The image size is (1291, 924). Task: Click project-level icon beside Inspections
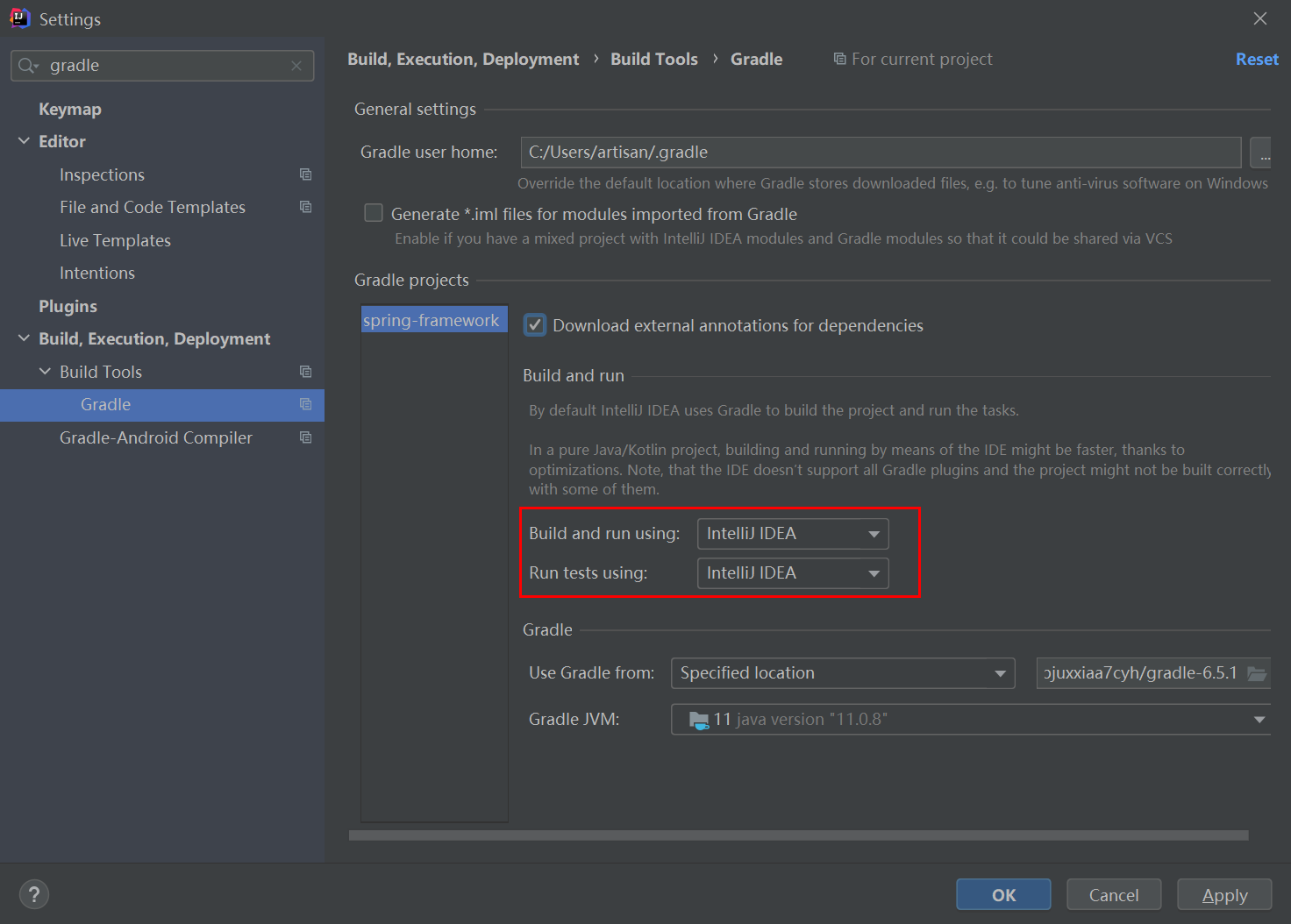(x=305, y=174)
